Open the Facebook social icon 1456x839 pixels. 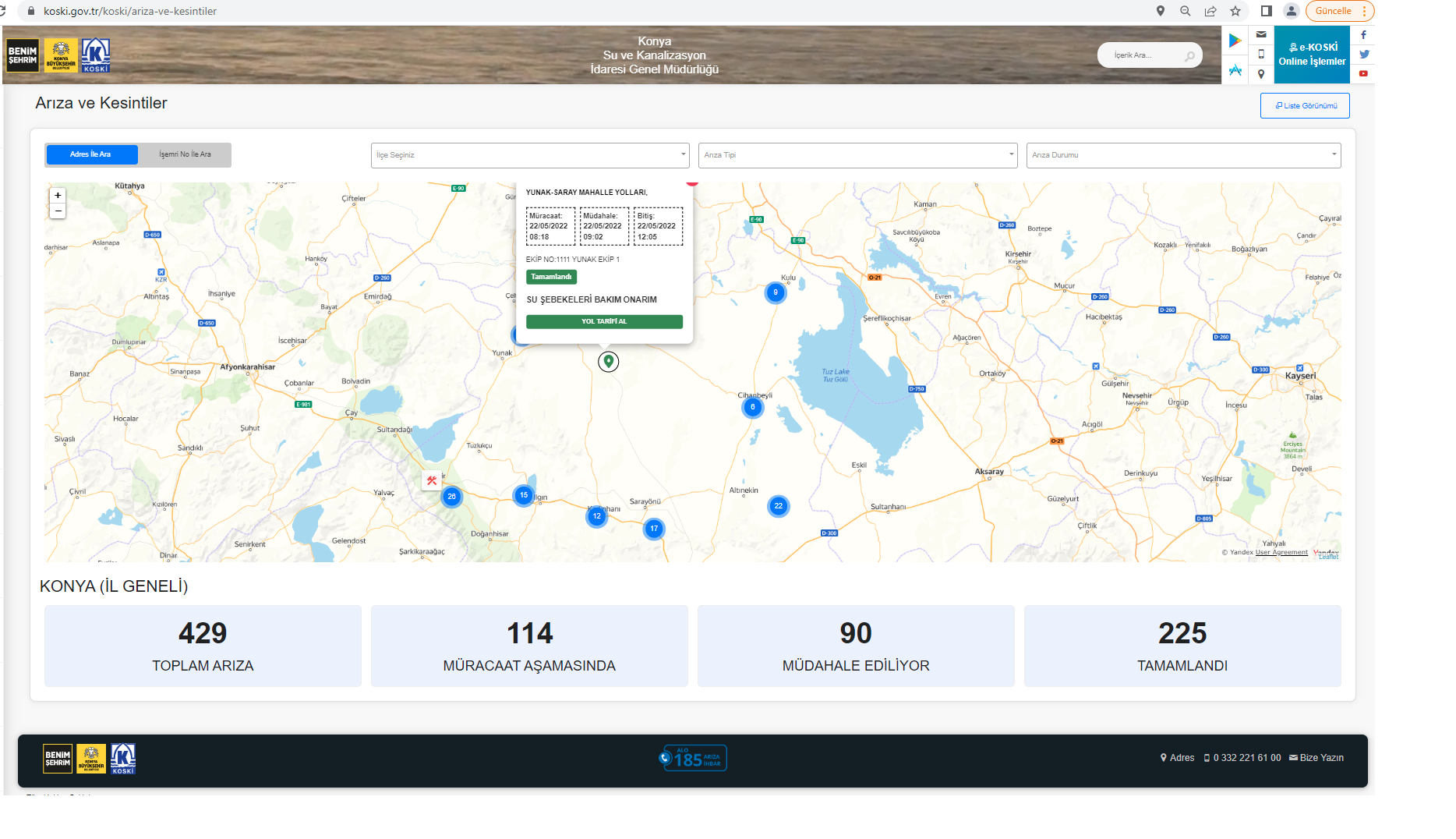[1363, 35]
